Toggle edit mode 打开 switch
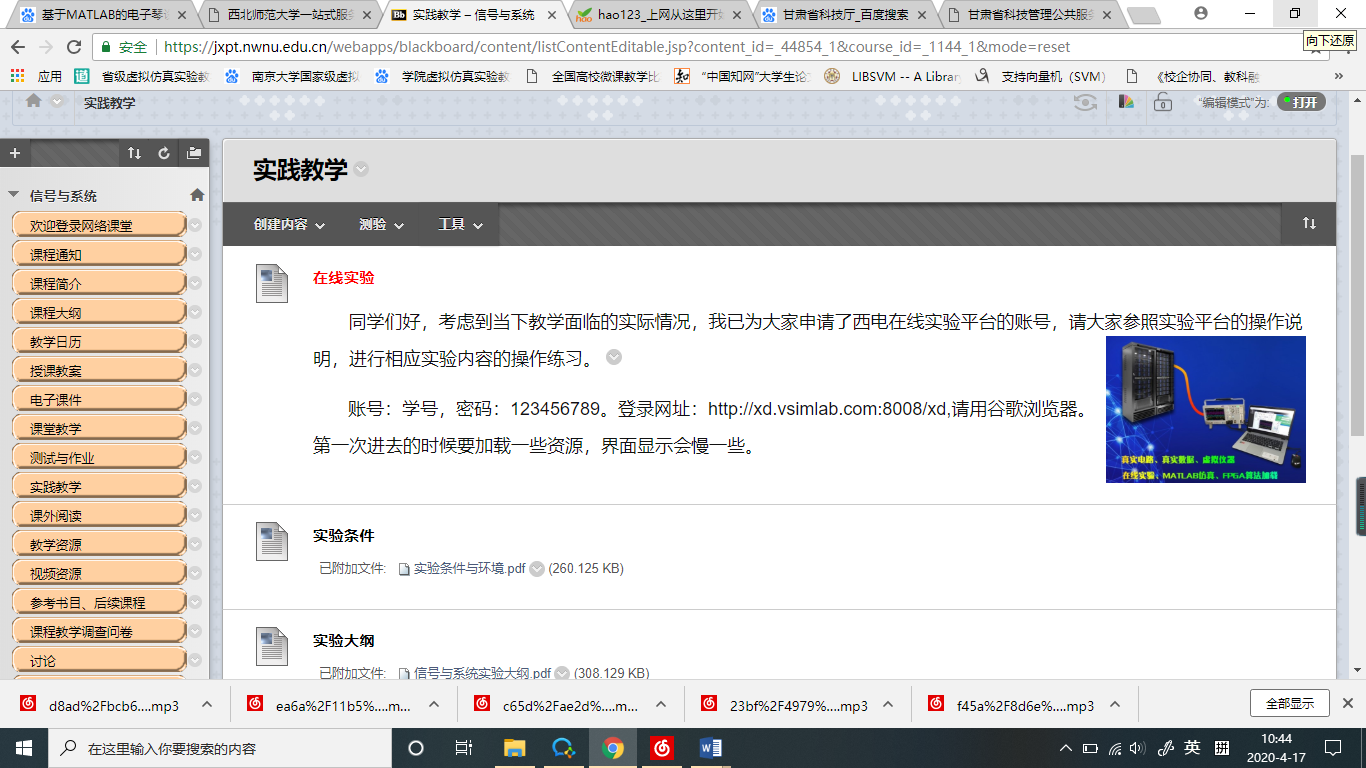 tap(1301, 102)
